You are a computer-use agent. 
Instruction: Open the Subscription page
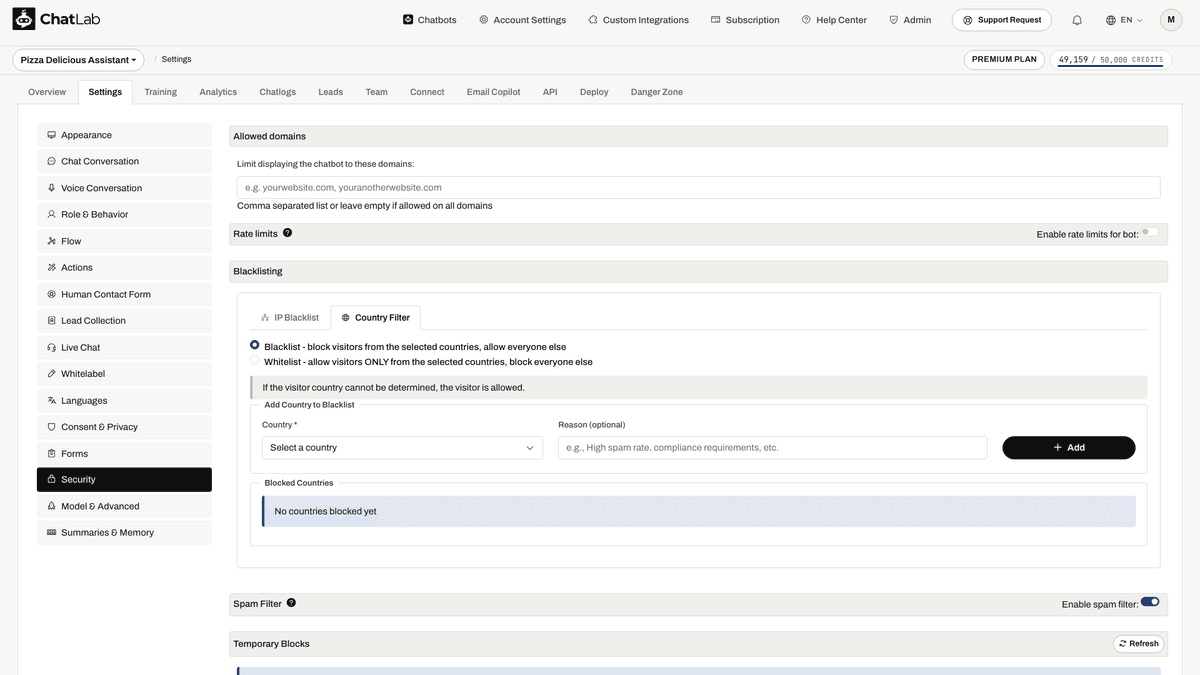745,20
